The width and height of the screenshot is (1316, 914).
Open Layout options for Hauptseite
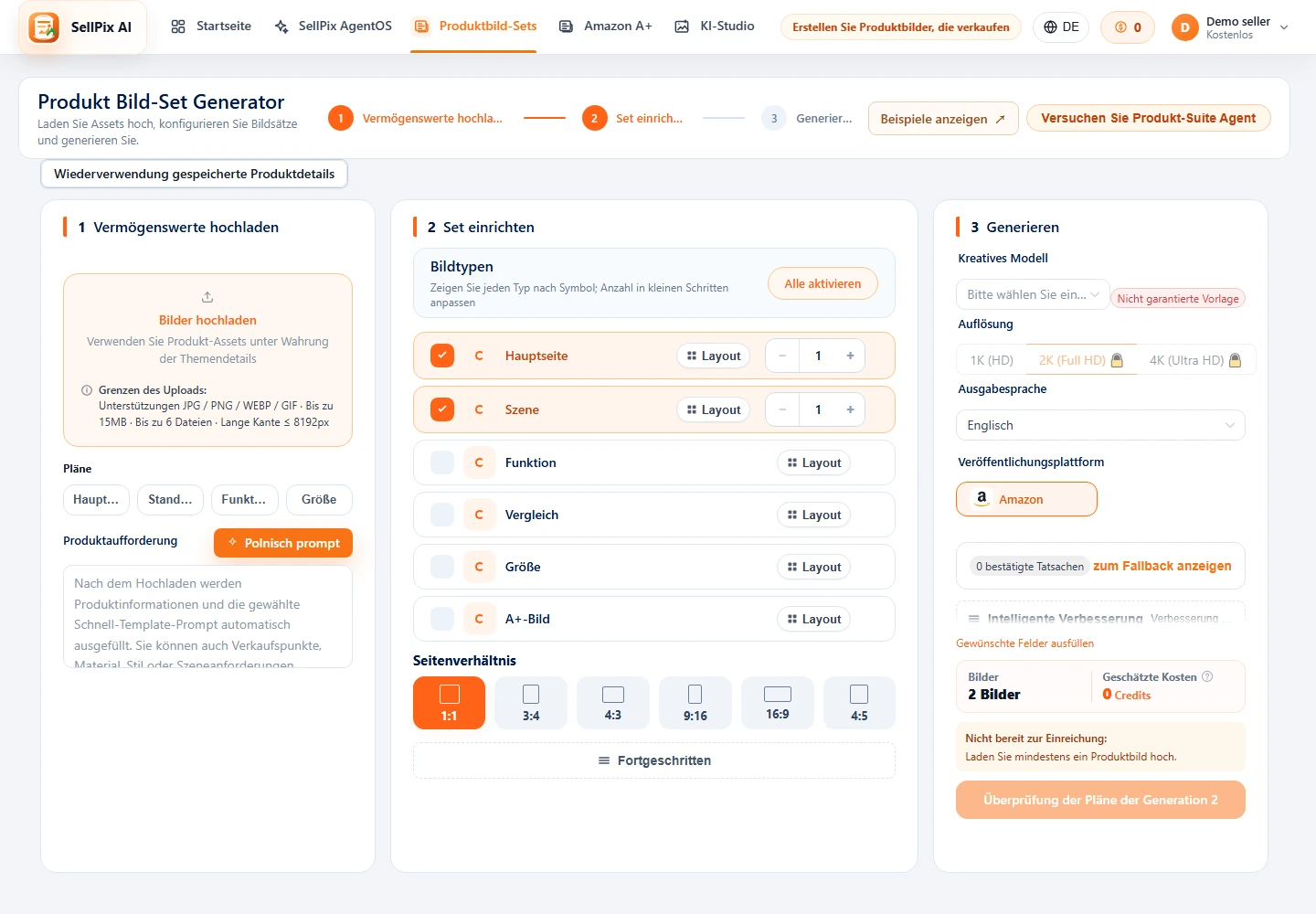pos(714,356)
